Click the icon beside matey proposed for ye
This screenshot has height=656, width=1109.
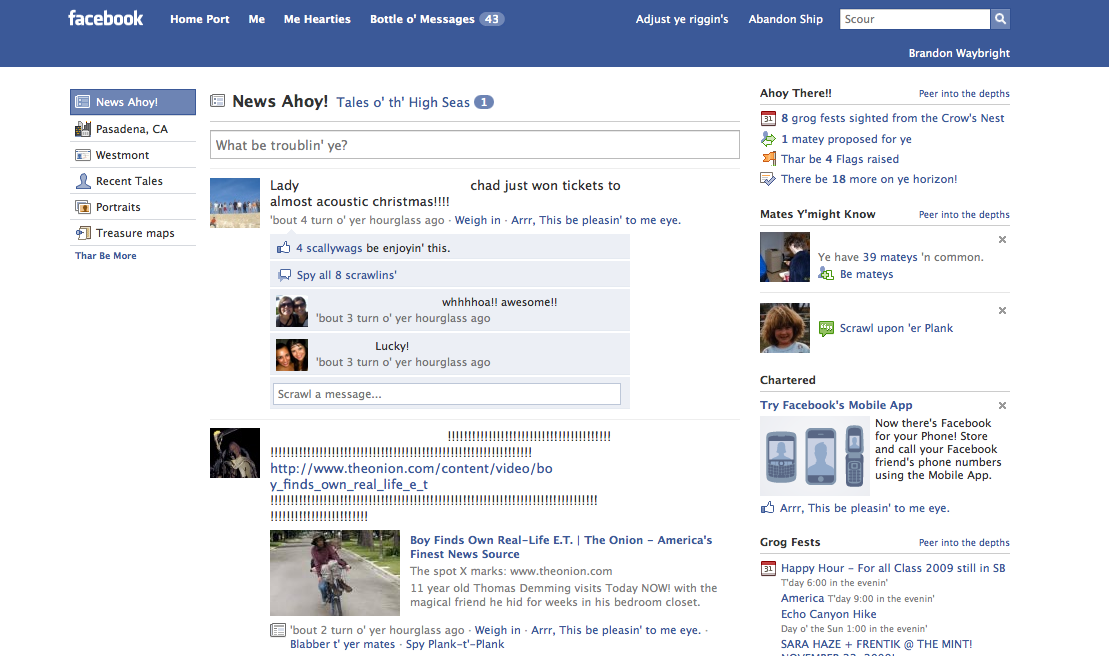tap(768, 139)
